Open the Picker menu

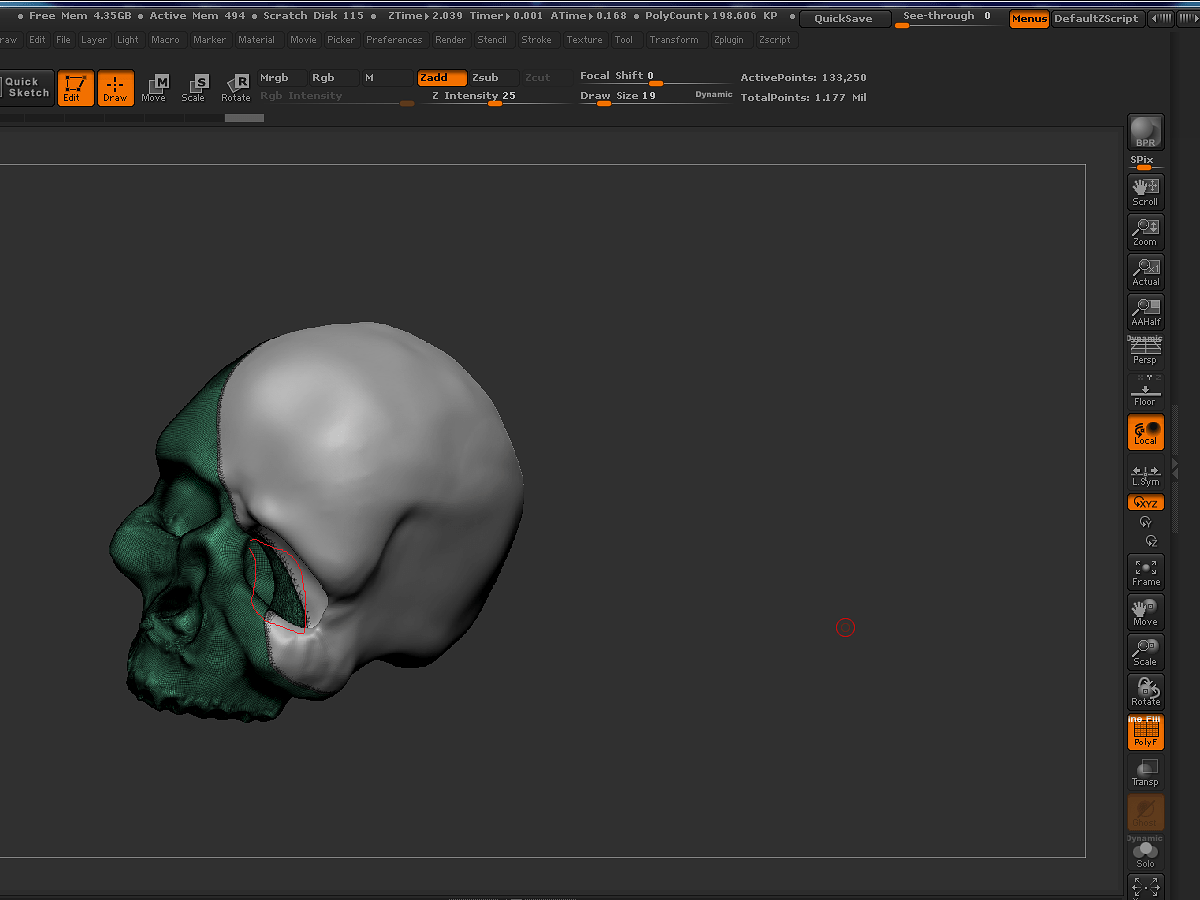341,40
